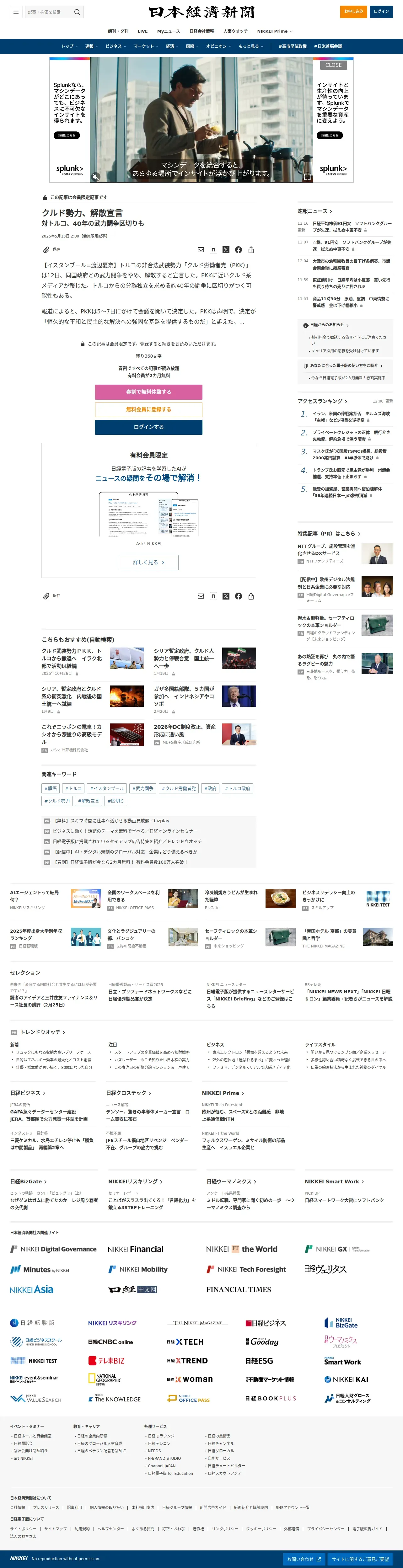
Task: Share article to note icon
Action: [213, 249]
